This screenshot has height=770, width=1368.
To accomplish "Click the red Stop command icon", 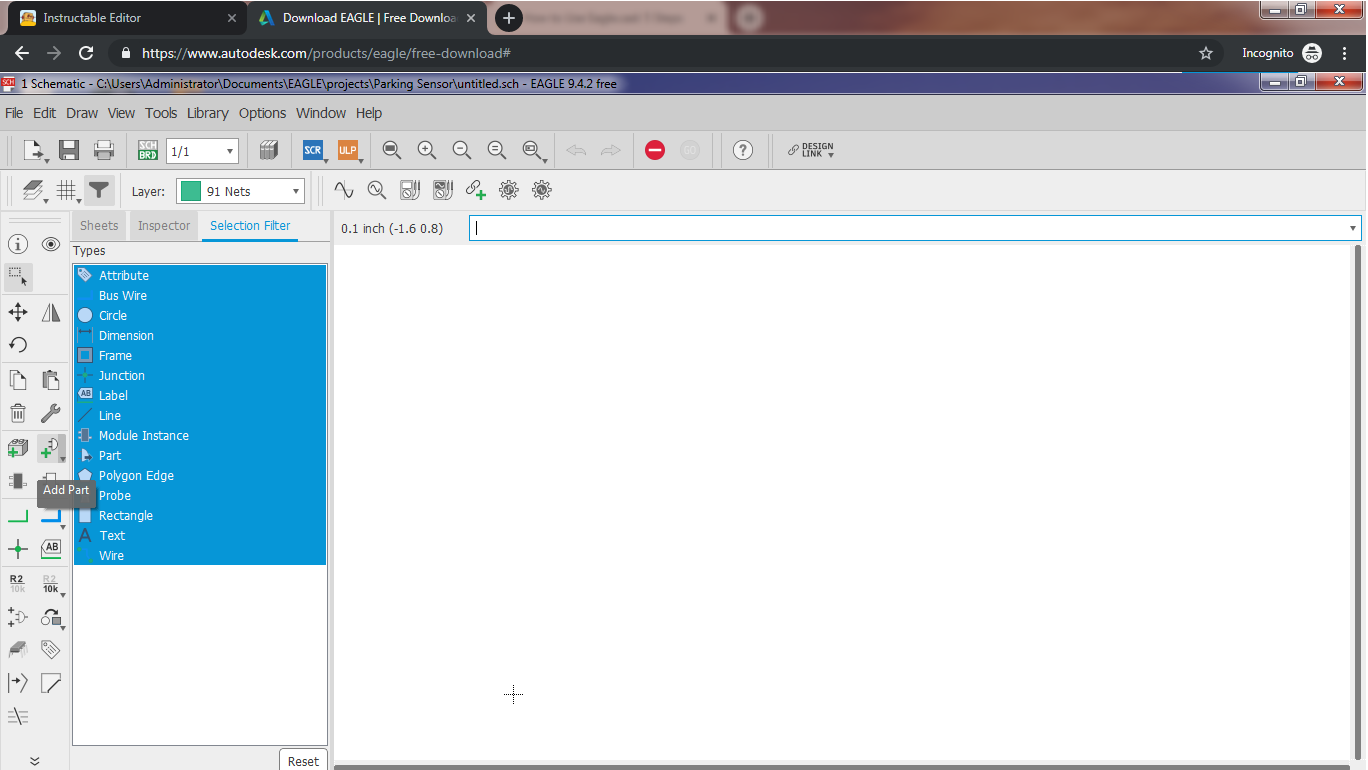I will click(x=655, y=151).
